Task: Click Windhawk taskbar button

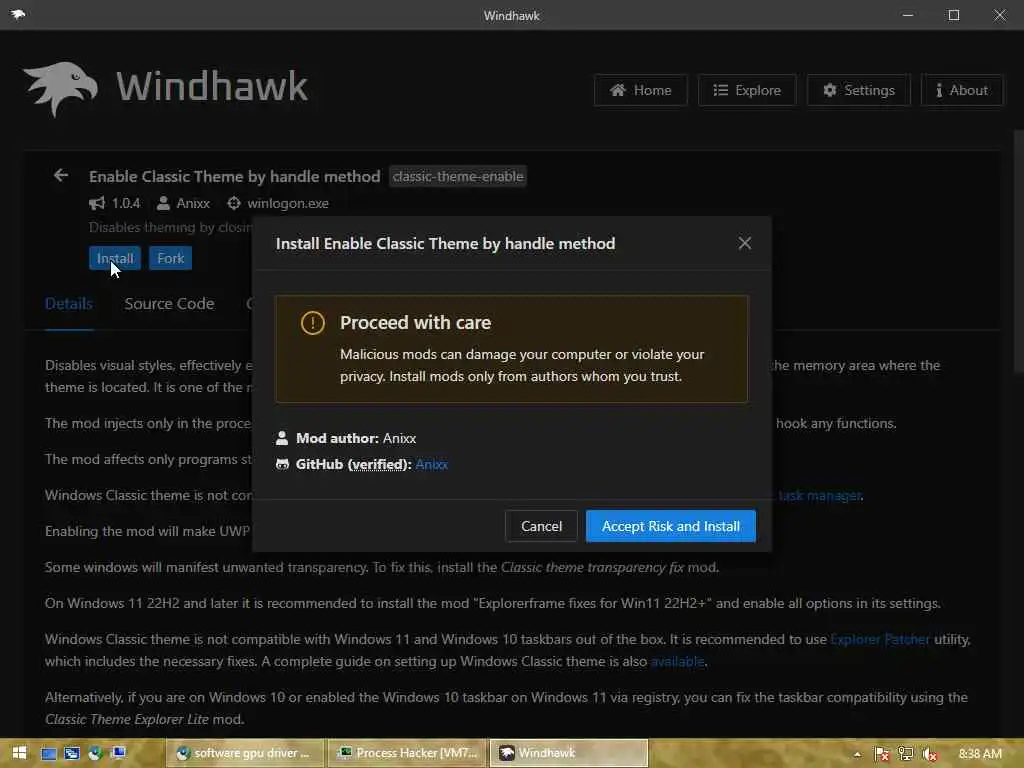Action: tap(568, 753)
